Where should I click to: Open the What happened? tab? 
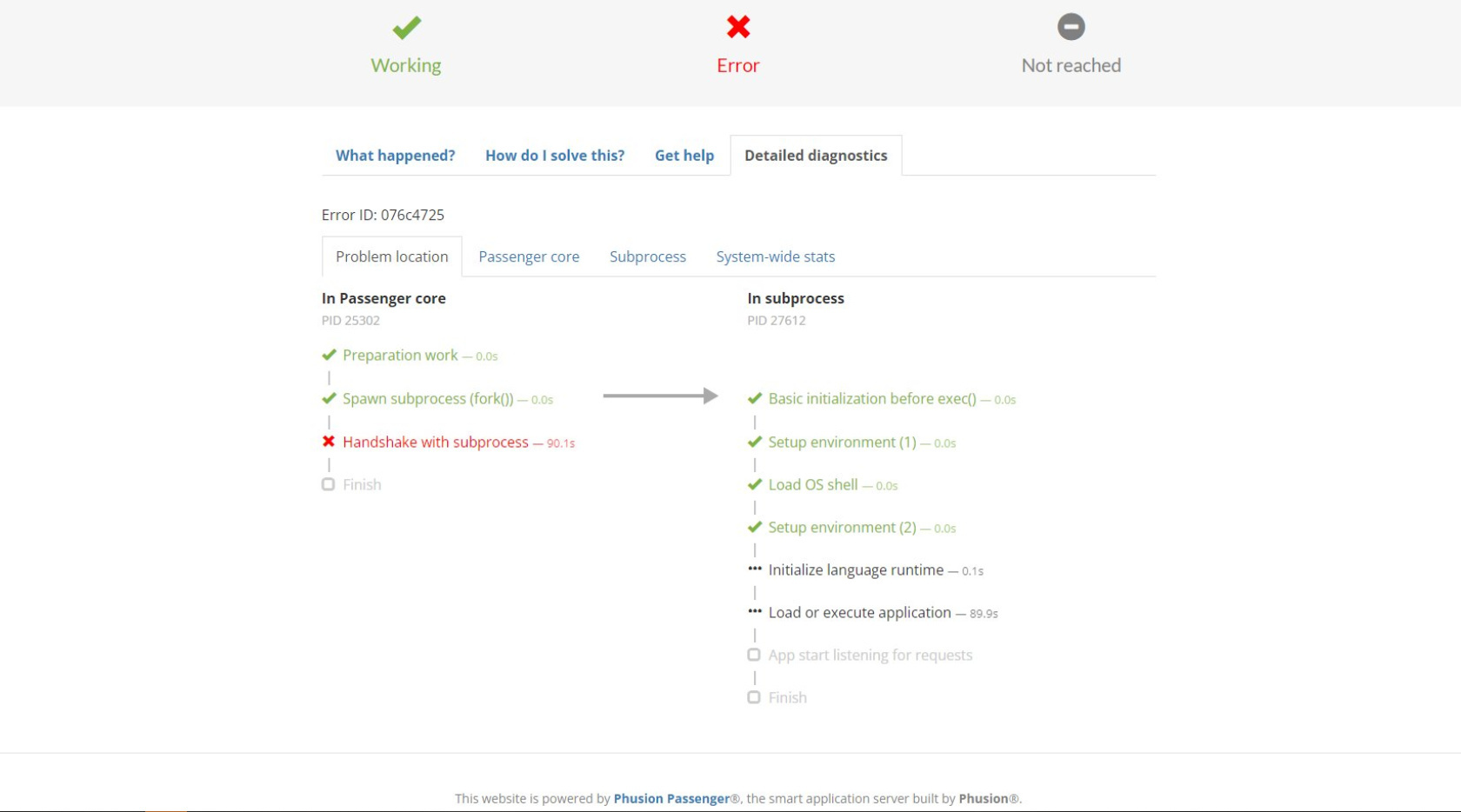[x=395, y=156]
